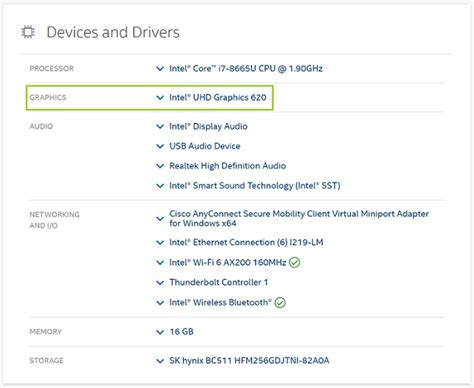Expand the Intel Smart Sound Technology chevron
474x388 pixels.
(160, 186)
